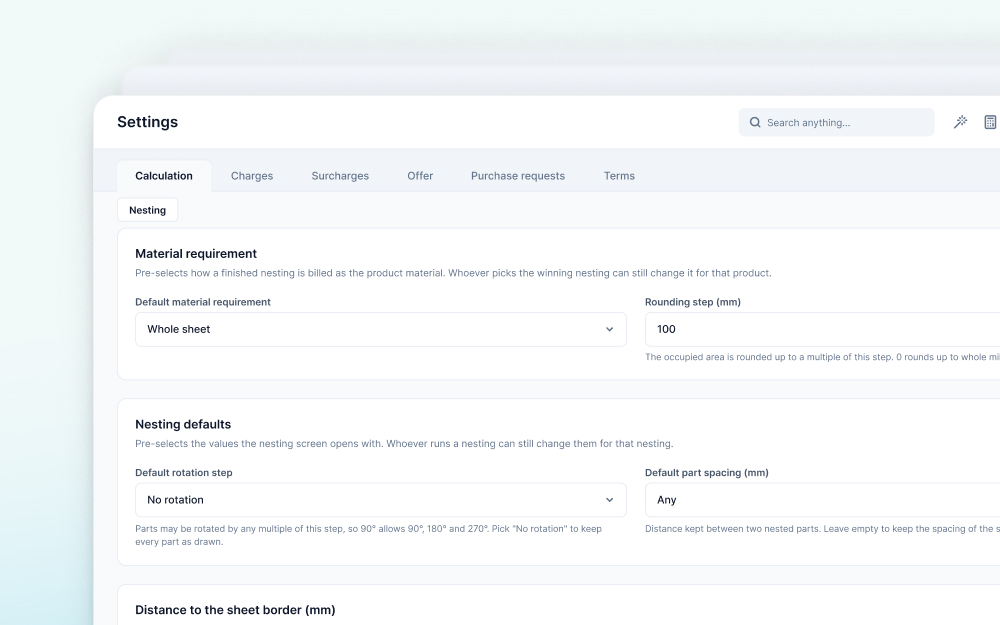1000x625 pixels.
Task: Go to the Offer tab
Action: tap(420, 176)
